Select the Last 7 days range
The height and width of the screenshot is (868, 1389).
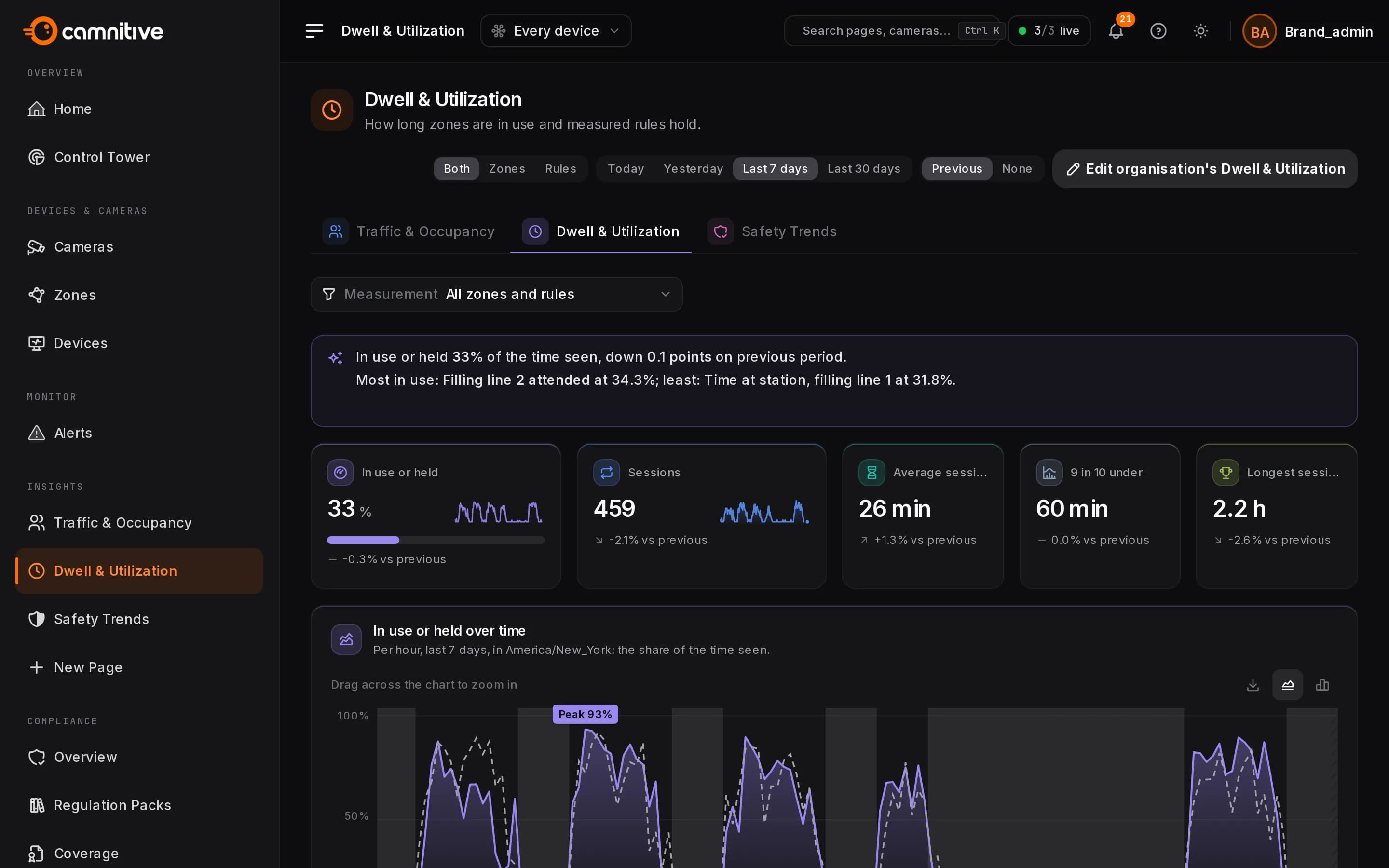click(775, 169)
